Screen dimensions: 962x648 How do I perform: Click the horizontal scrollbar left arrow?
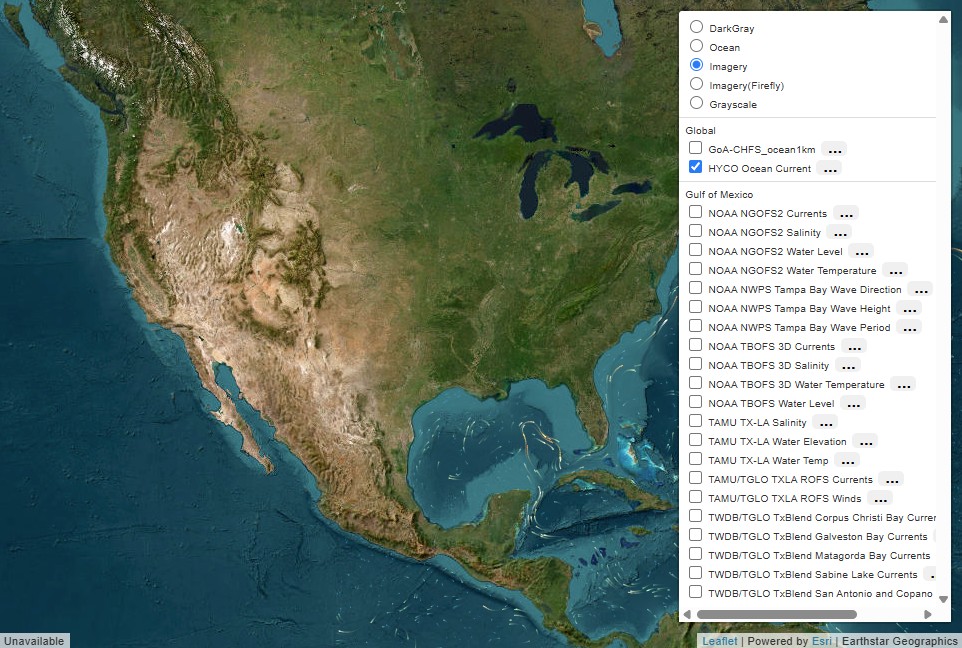point(687,614)
